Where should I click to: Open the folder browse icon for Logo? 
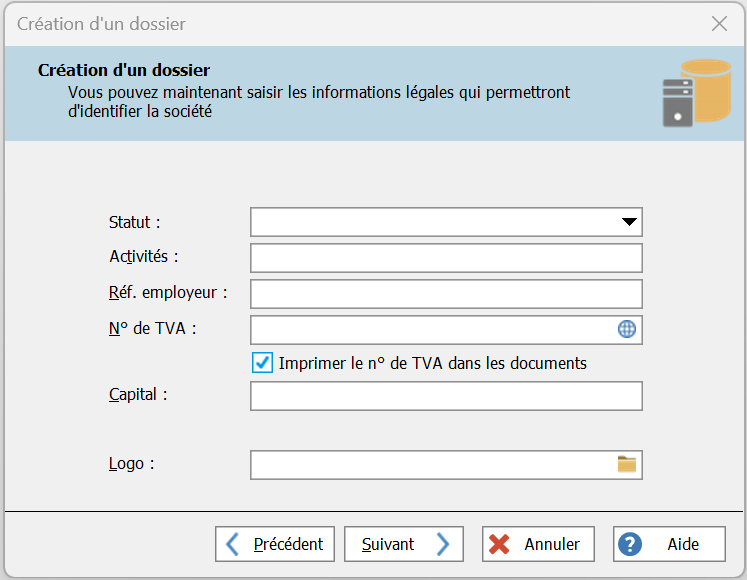click(627, 464)
